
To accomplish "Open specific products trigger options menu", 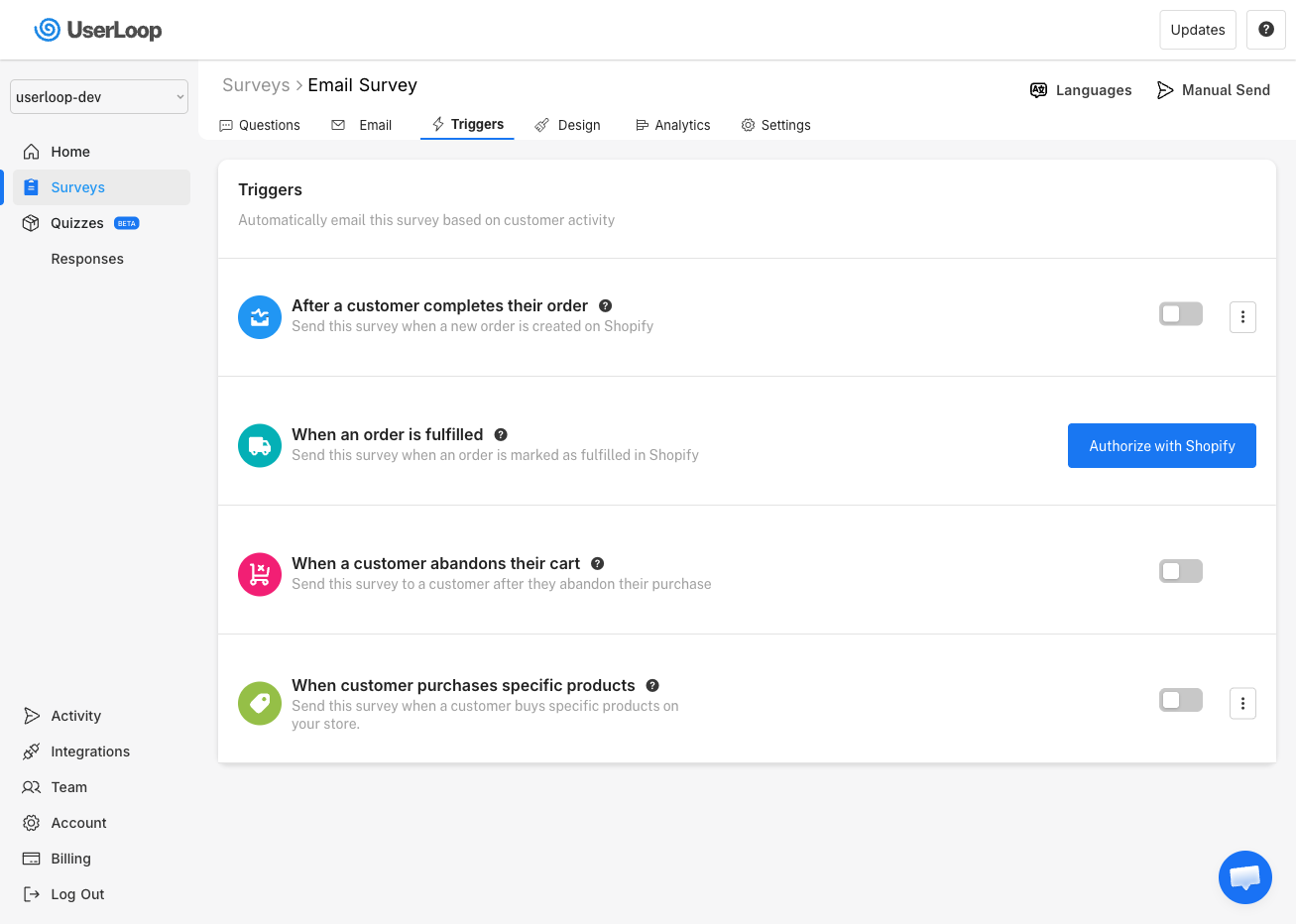I will pos(1242,703).
